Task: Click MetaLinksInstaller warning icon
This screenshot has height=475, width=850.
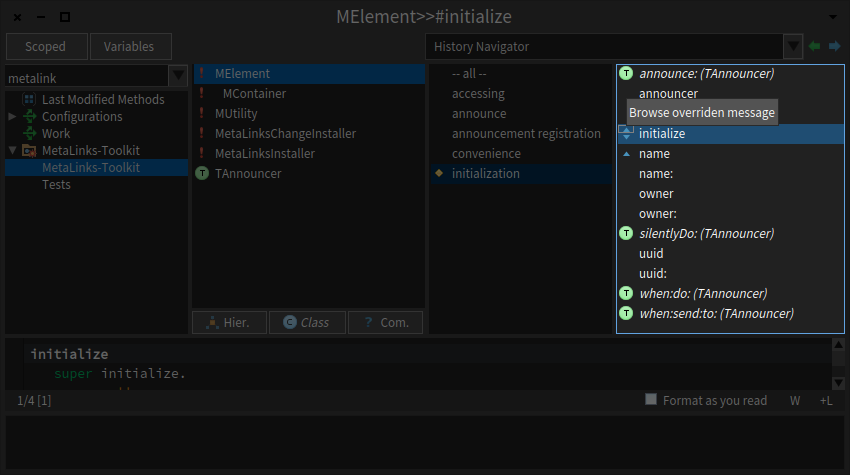Action: coord(202,153)
